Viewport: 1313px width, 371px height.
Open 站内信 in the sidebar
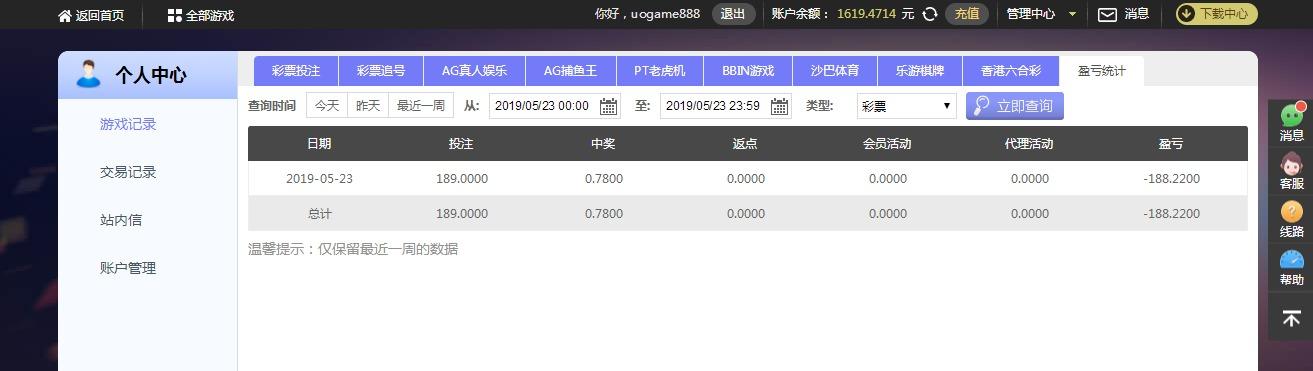click(121, 220)
